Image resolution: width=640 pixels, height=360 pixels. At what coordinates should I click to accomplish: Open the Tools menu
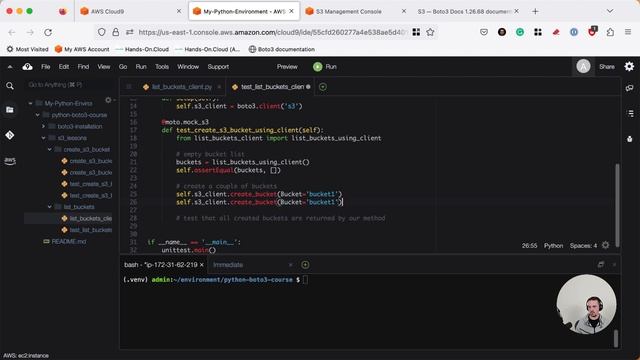(x=162, y=67)
